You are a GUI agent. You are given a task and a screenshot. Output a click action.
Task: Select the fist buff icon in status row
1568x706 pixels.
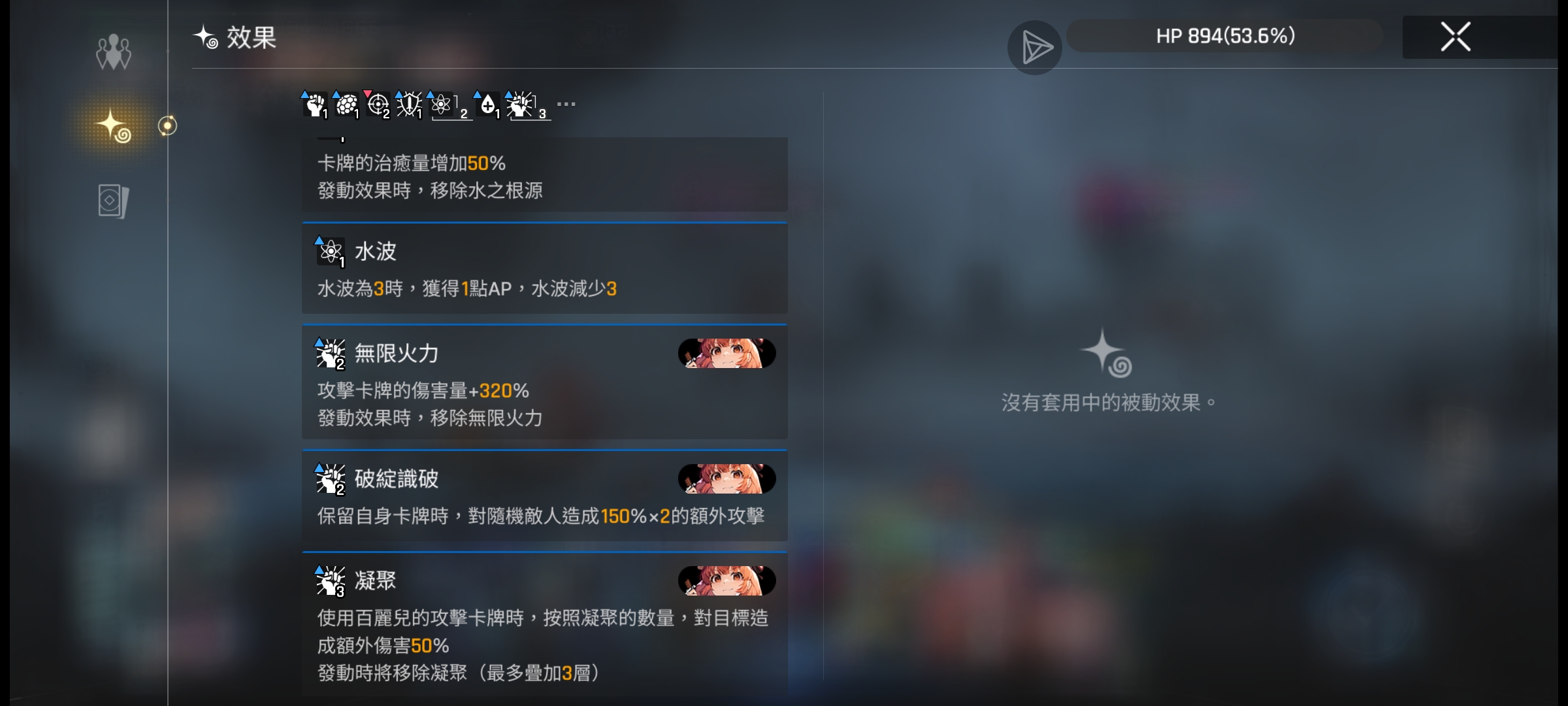tap(315, 105)
